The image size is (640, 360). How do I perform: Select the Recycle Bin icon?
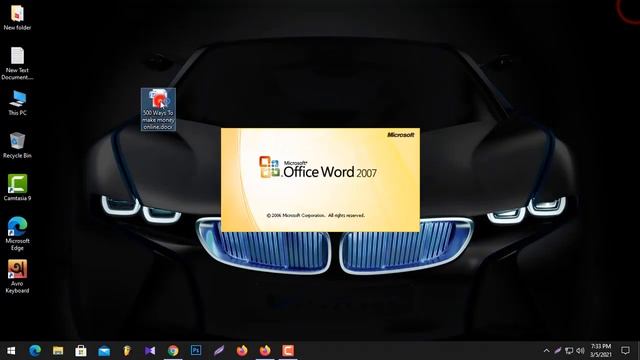[17, 146]
